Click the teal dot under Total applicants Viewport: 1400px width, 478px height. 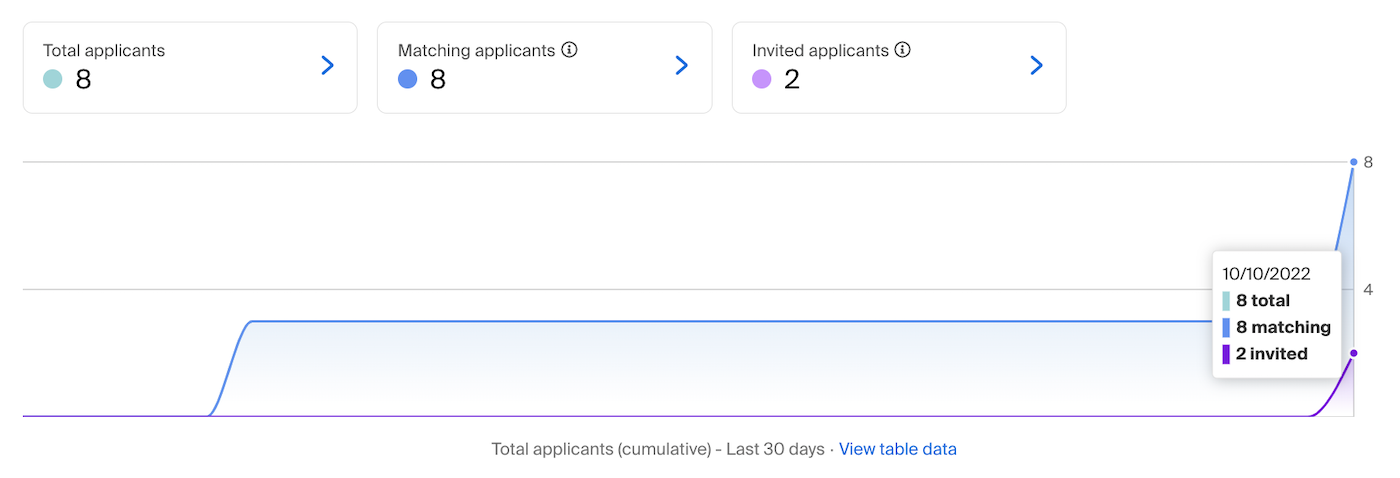click(x=53, y=79)
